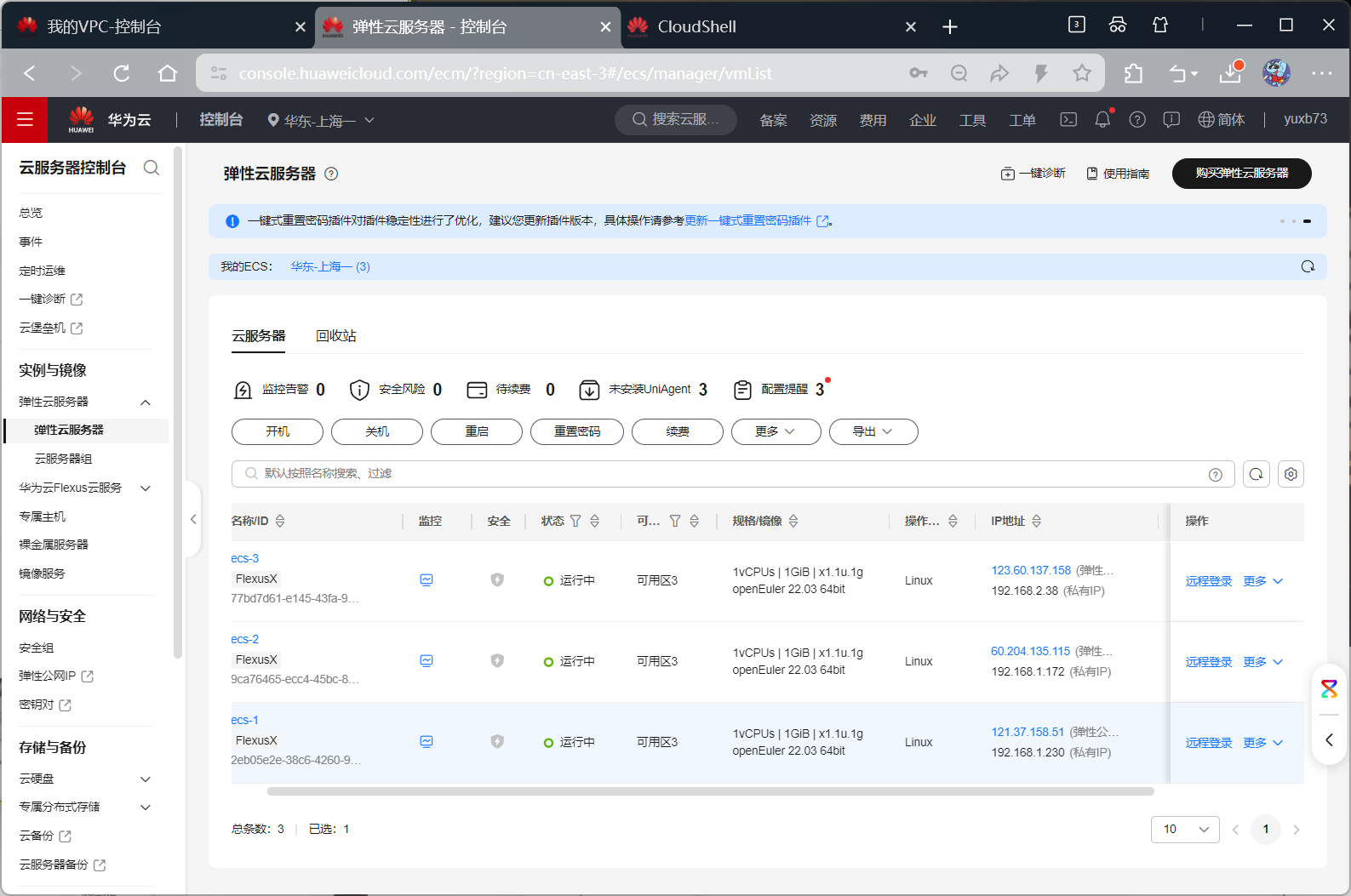The width and height of the screenshot is (1351, 896).
Task: Select 云服务器 tab
Action: point(259,336)
